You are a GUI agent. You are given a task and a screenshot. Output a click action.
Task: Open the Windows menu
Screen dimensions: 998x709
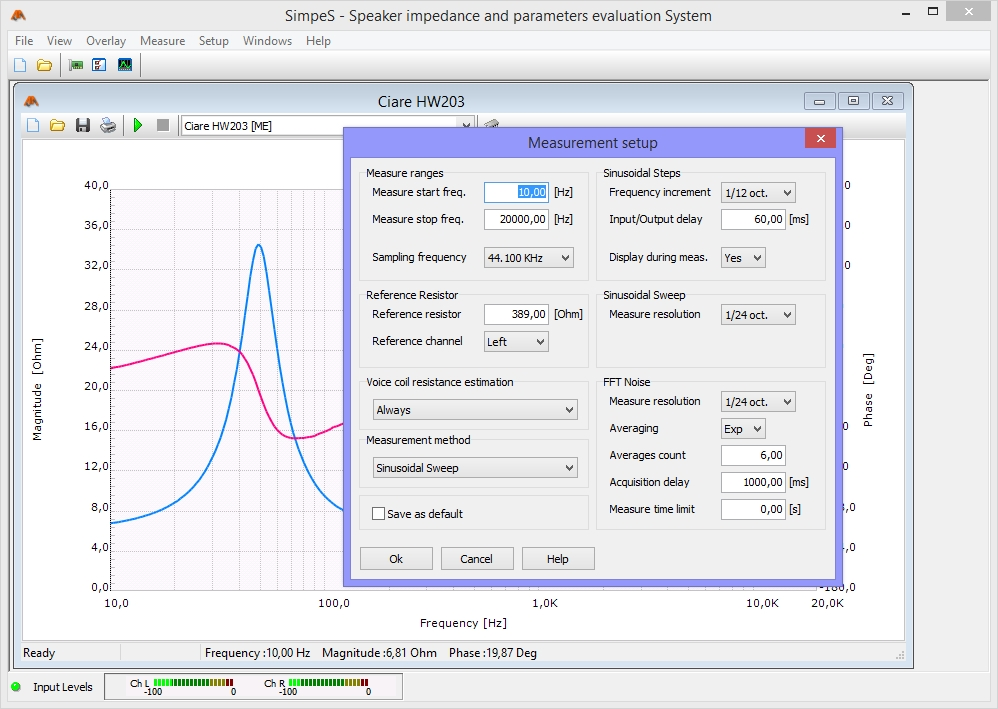[x=267, y=41]
